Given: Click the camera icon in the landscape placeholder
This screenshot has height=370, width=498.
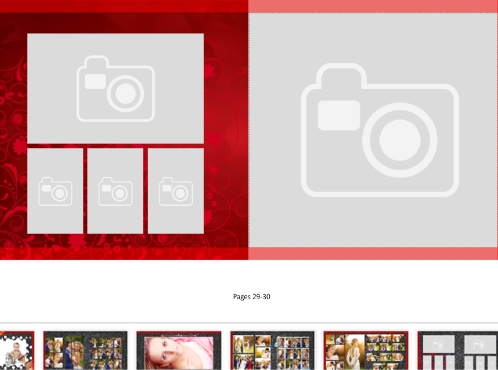Looking at the screenshot, I should click(115, 88).
